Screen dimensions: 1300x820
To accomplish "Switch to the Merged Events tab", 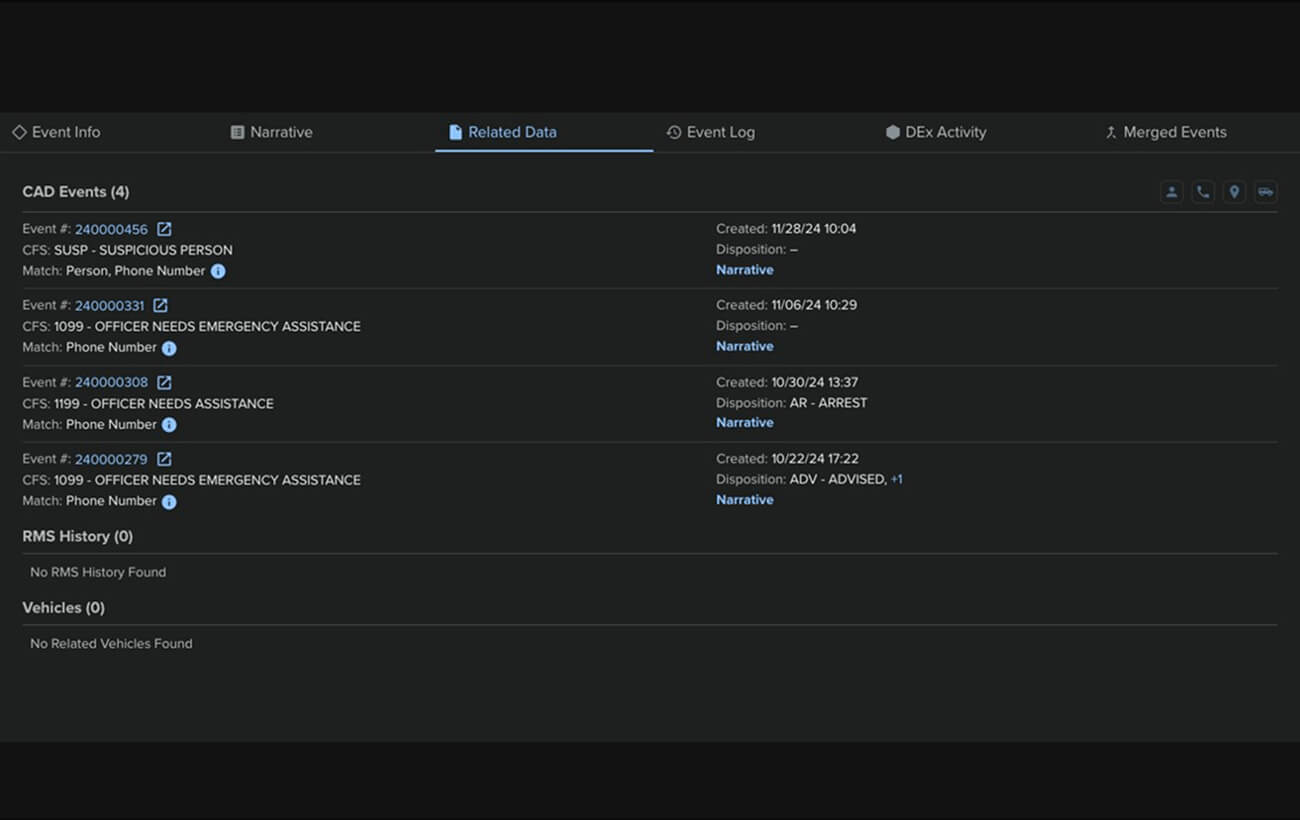I will [1165, 132].
